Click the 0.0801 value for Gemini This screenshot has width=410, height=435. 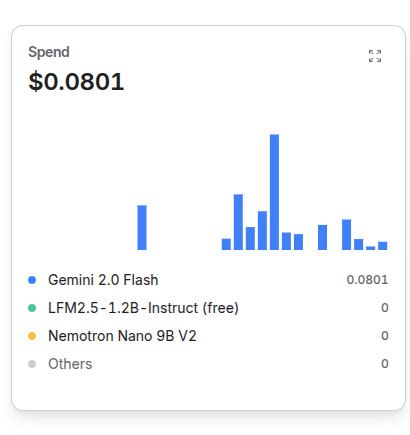pos(367,280)
